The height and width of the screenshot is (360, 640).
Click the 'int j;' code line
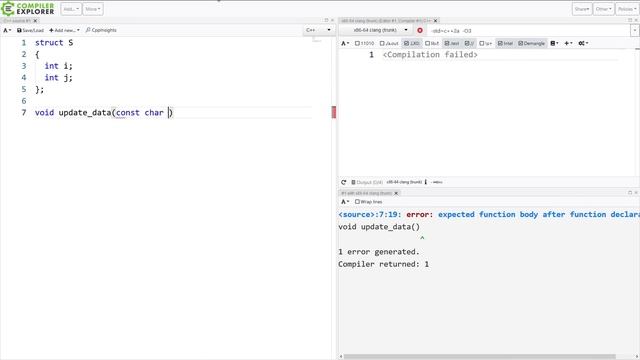[58, 78]
